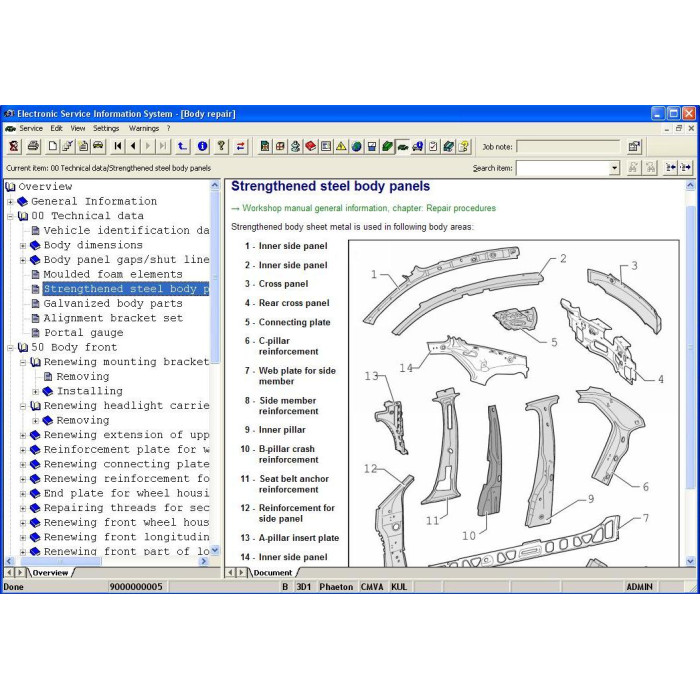Open the View menu

[78, 128]
